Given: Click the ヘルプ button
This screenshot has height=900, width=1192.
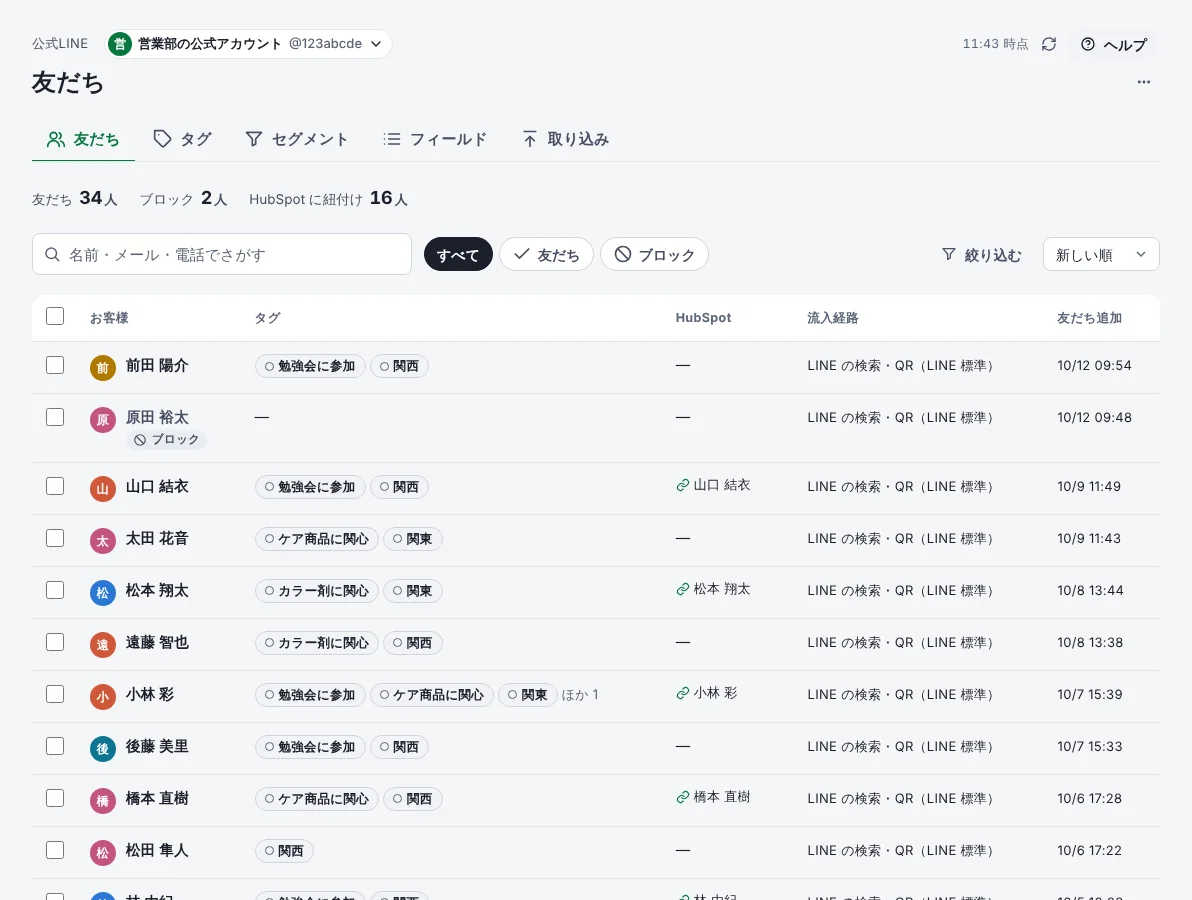Looking at the screenshot, I should click(x=1114, y=45).
